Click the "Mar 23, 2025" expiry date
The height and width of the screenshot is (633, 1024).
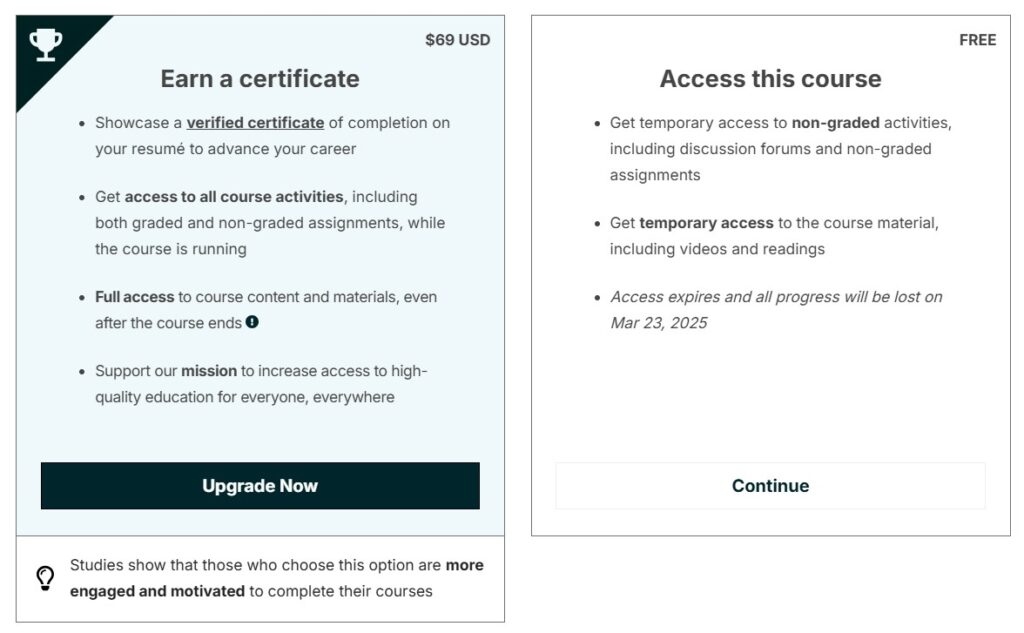click(659, 323)
